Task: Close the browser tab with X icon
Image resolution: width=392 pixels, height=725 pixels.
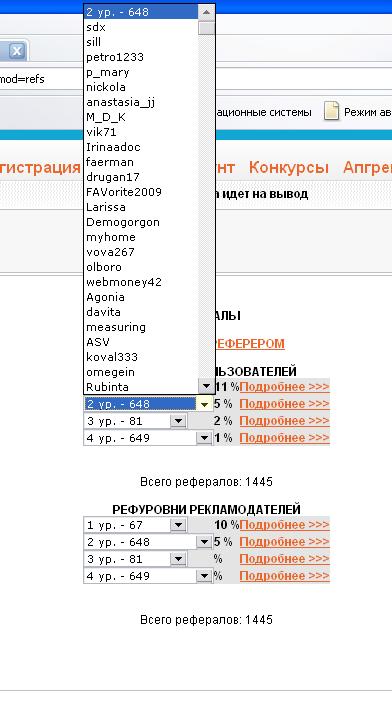Action: coord(17,50)
